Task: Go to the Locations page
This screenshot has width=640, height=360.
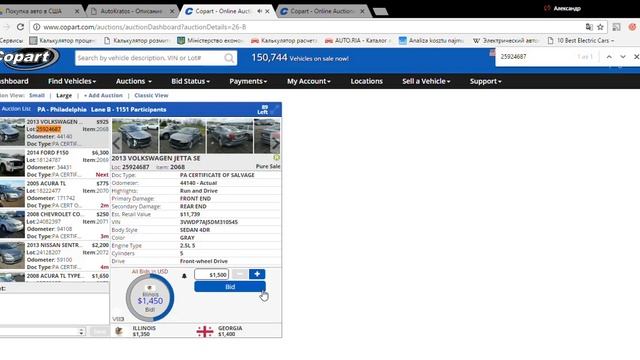Action: 367,81
